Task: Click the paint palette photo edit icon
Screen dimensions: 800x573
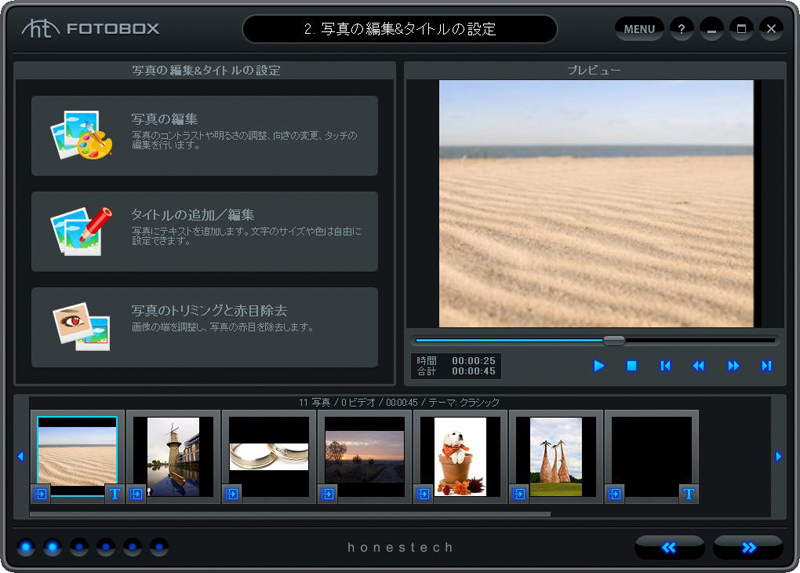Action: pos(82,135)
